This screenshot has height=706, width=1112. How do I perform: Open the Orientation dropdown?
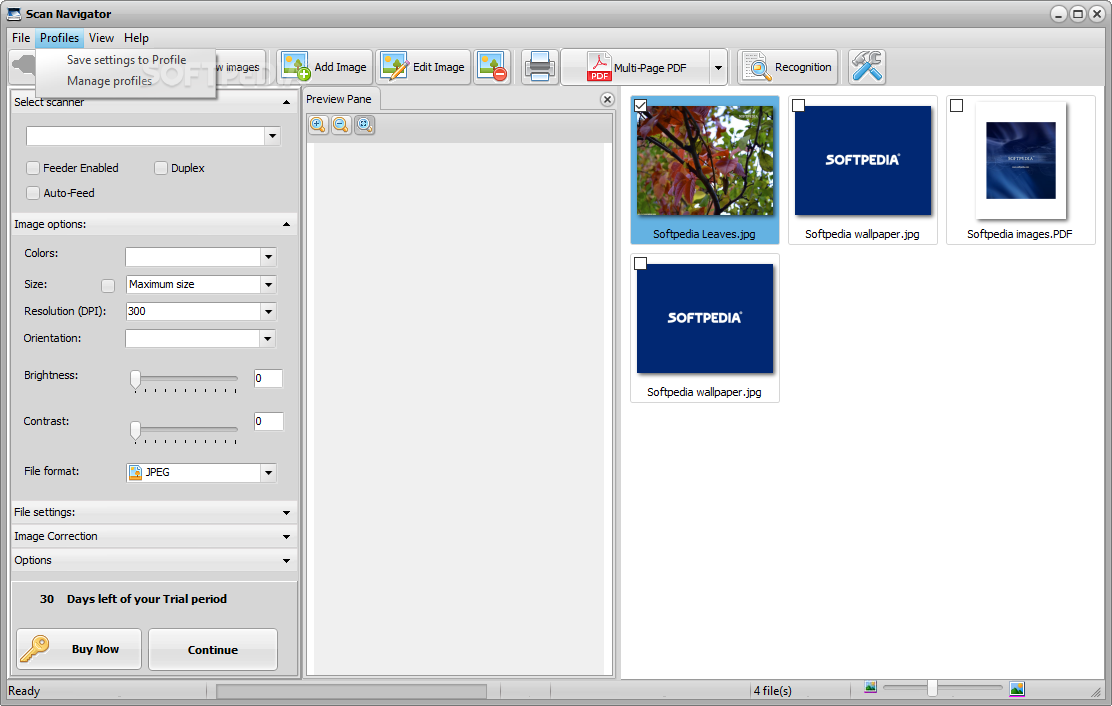[x=267, y=339]
